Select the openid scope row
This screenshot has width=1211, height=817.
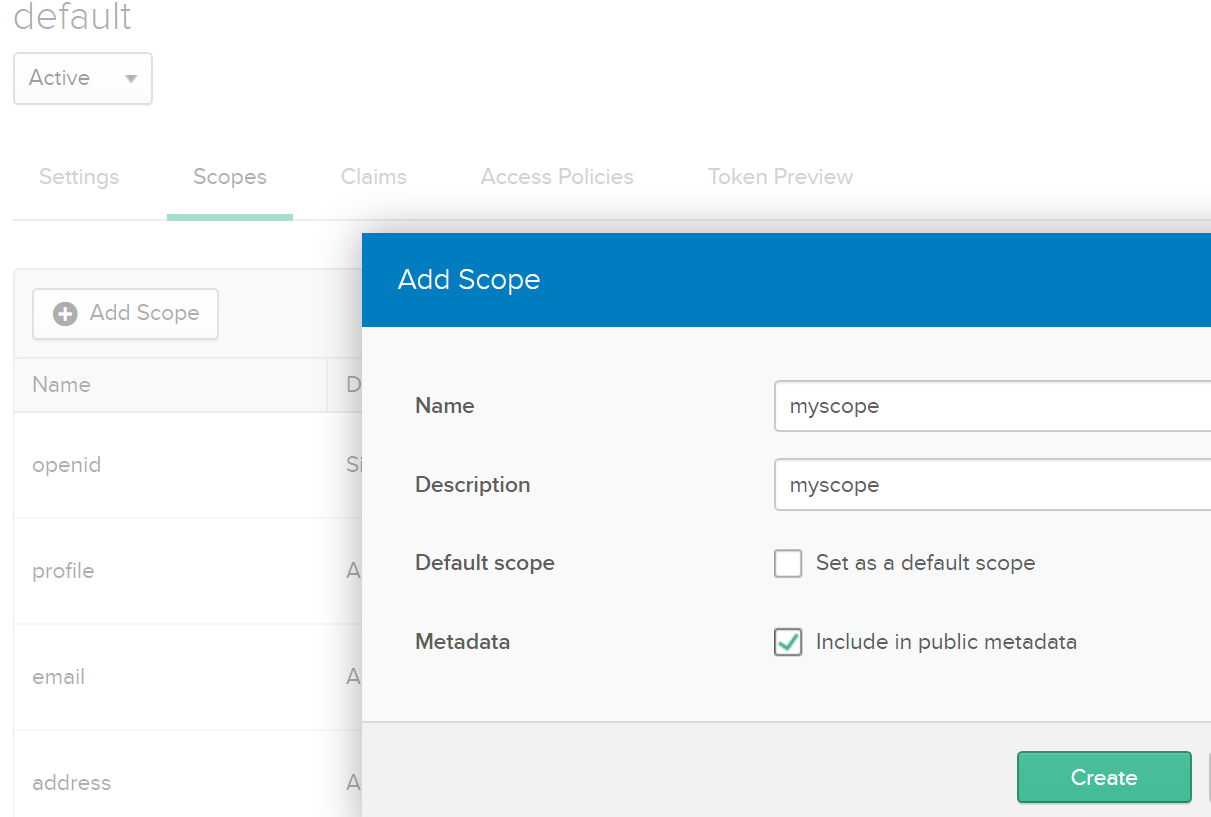point(67,465)
